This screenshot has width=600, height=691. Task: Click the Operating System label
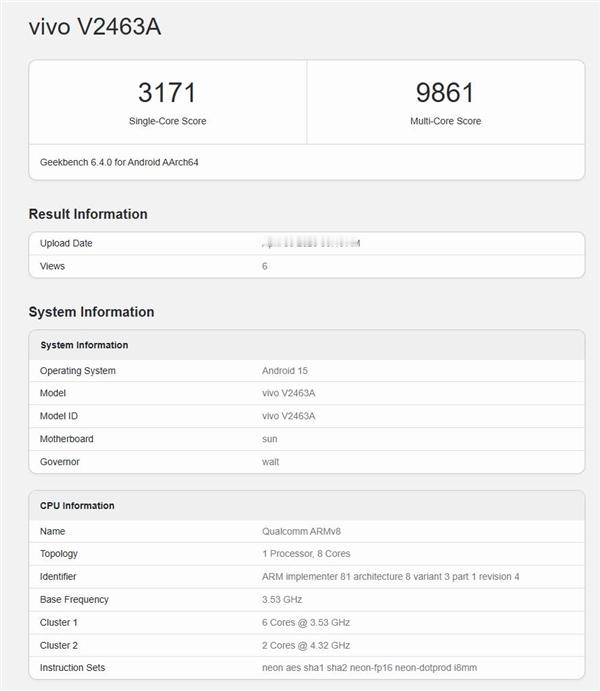[78, 371]
